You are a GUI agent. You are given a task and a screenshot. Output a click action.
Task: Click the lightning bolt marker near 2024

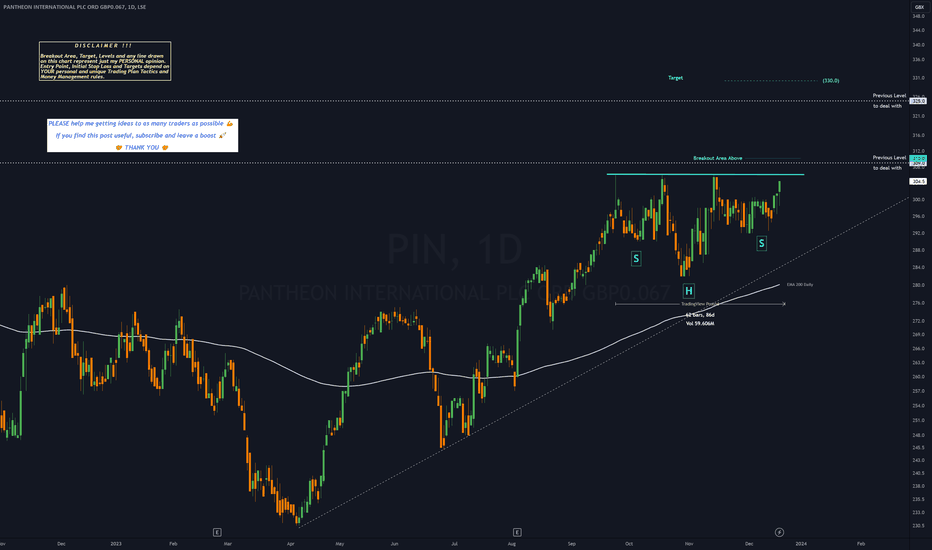[779, 532]
